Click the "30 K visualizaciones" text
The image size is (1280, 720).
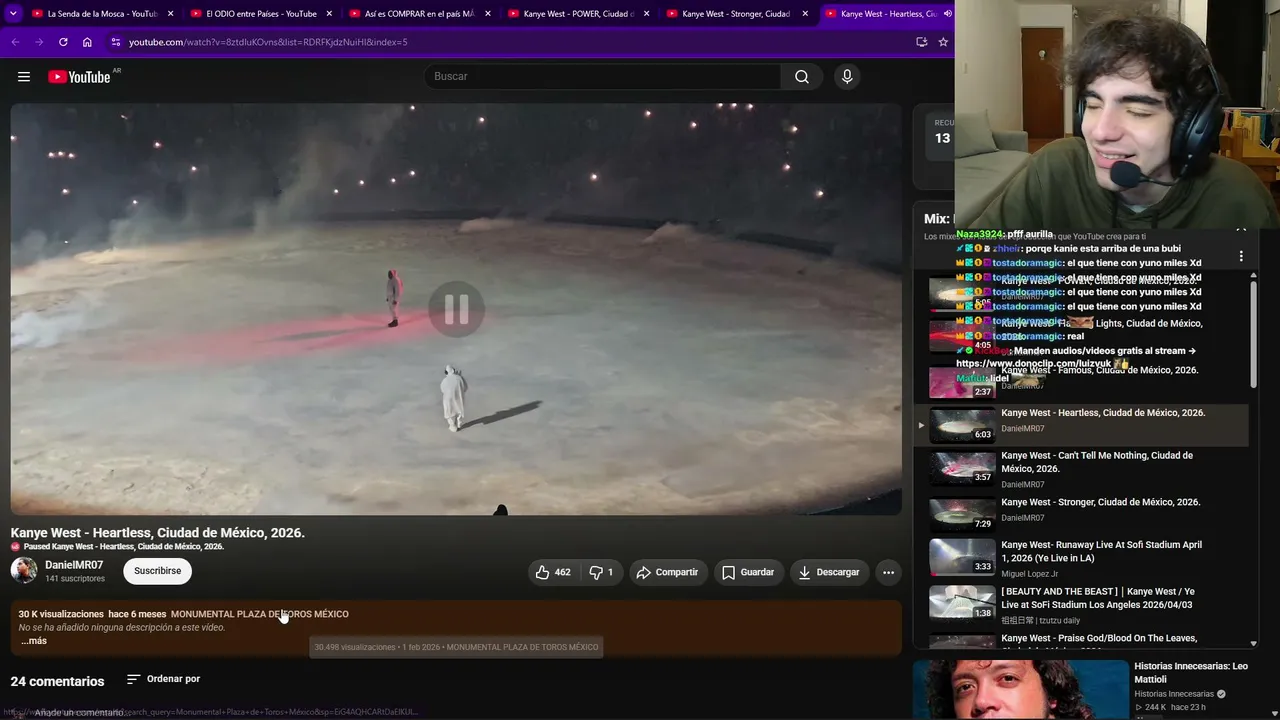[61, 614]
